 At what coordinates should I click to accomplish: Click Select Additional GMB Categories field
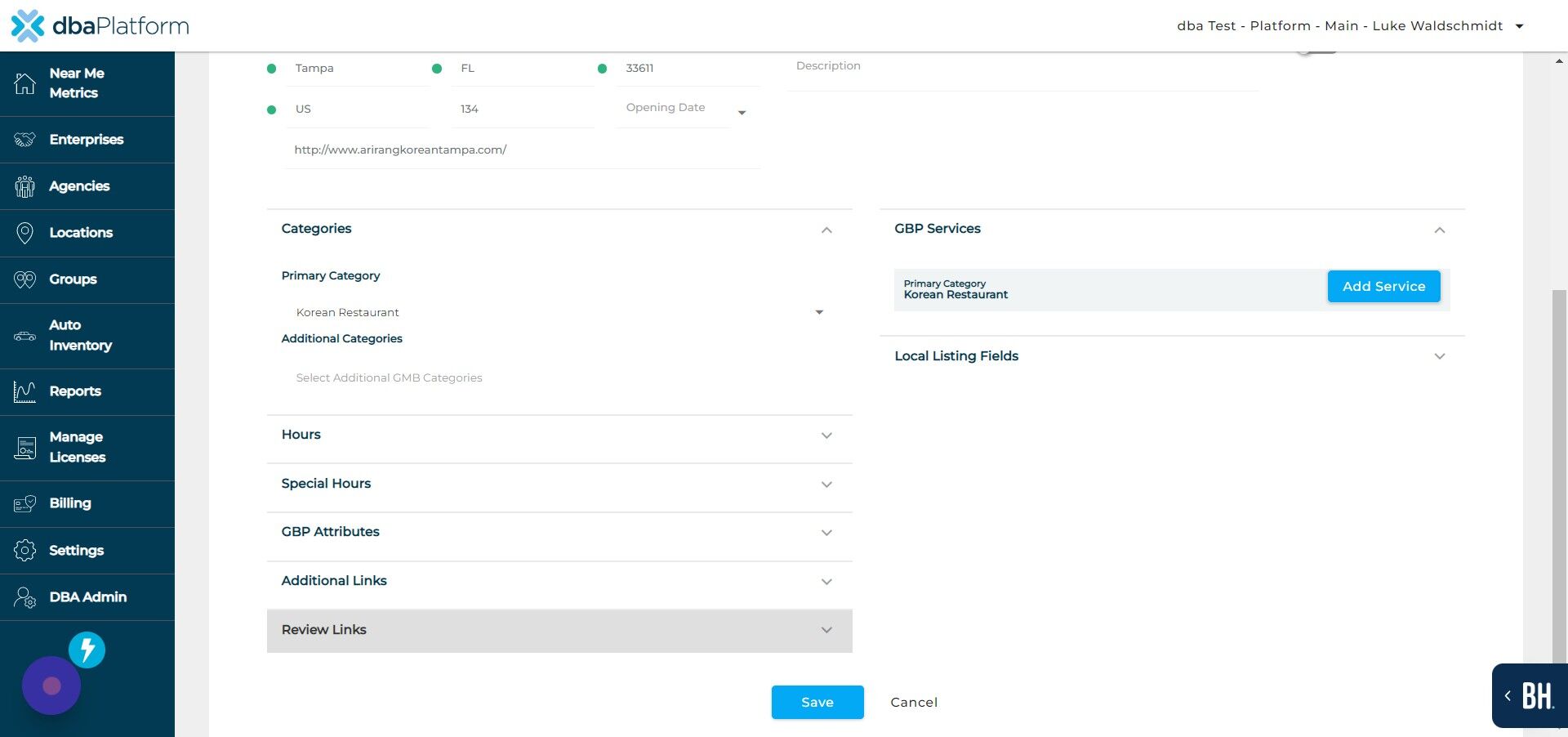tap(559, 378)
